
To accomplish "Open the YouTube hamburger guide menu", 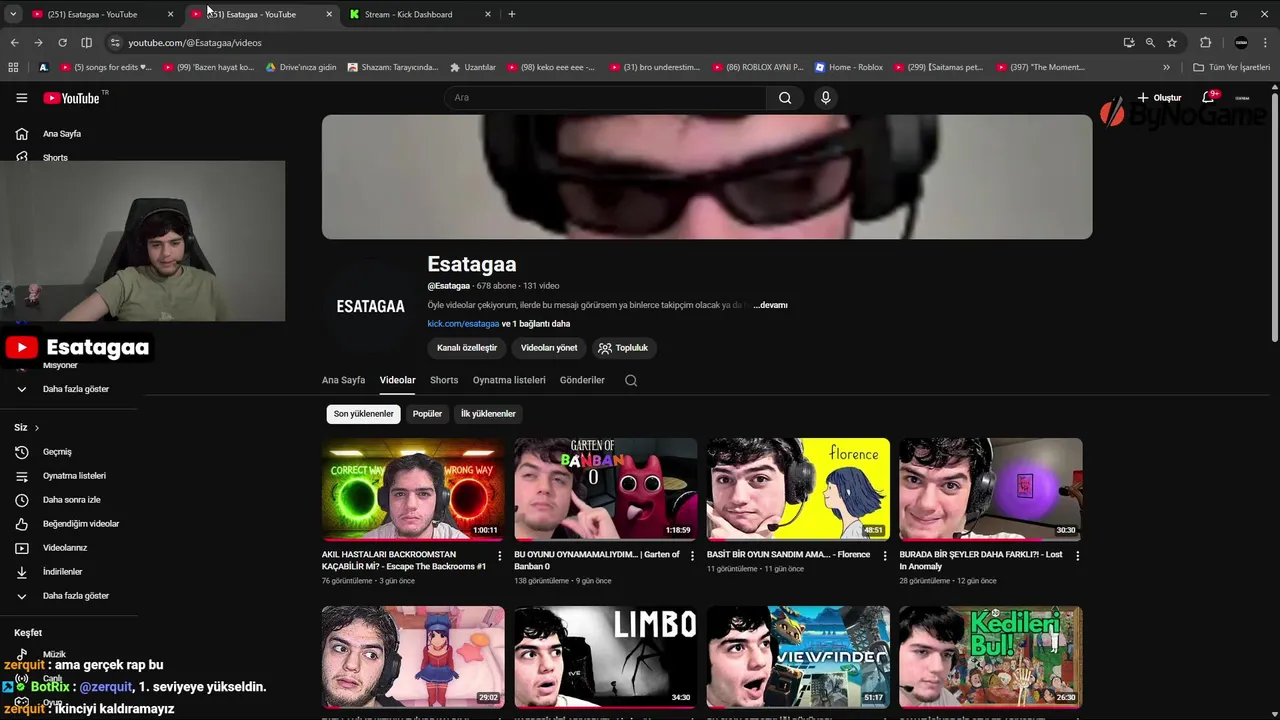I will [21, 98].
